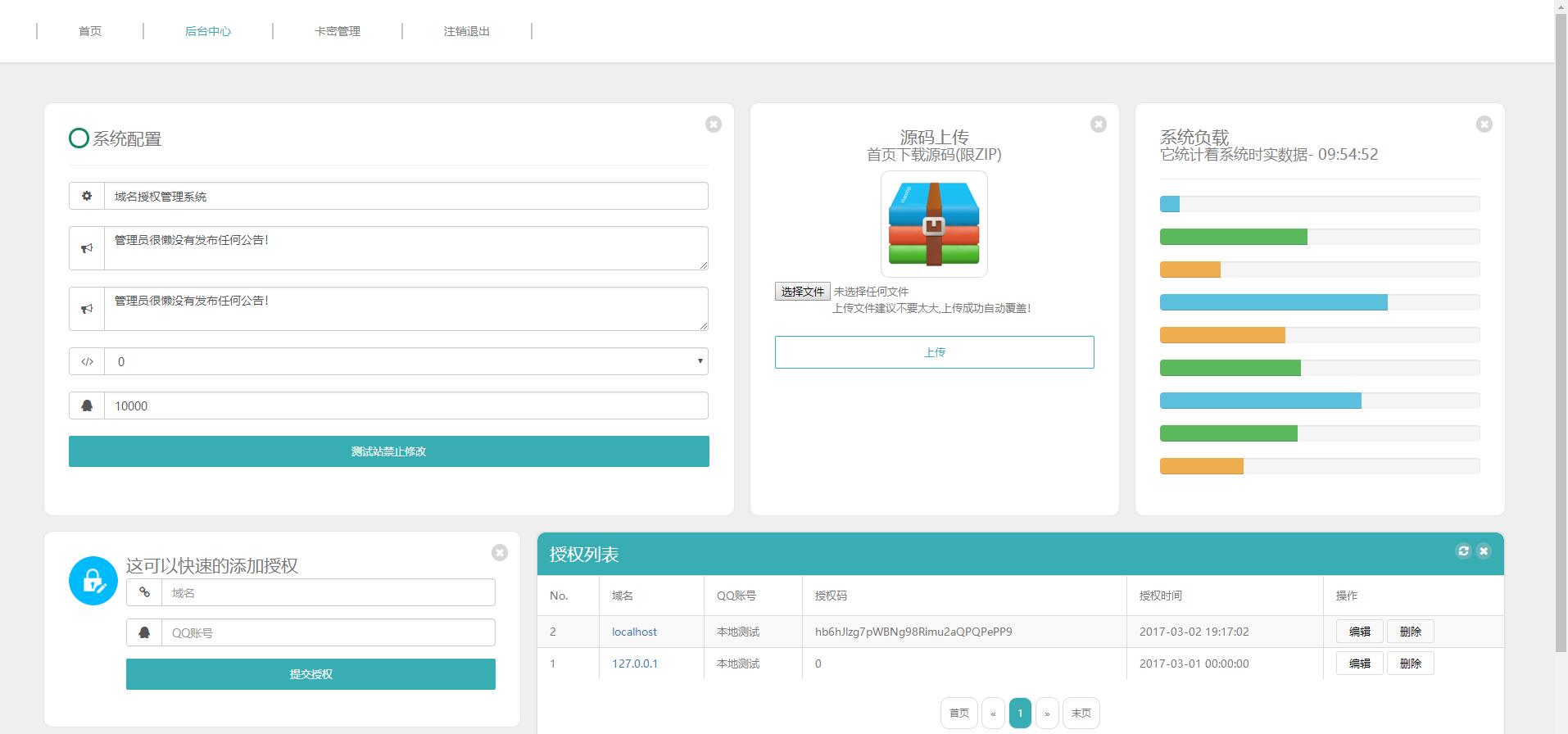The width and height of the screenshot is (1568, 734).
Task: Focus the 域名 input field
Action: coord(328,593)
